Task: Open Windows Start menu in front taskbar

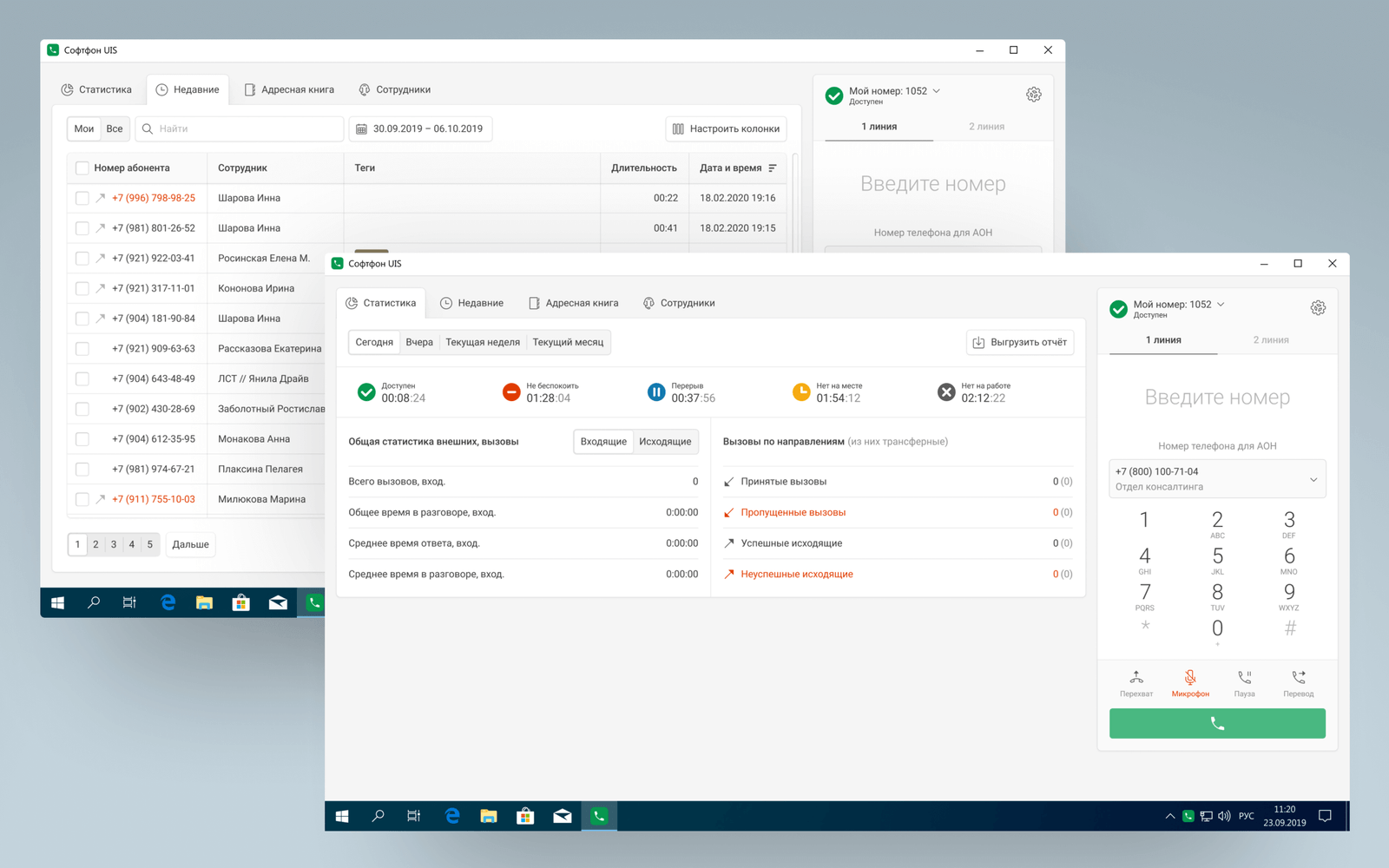Action: coord(342,816)
